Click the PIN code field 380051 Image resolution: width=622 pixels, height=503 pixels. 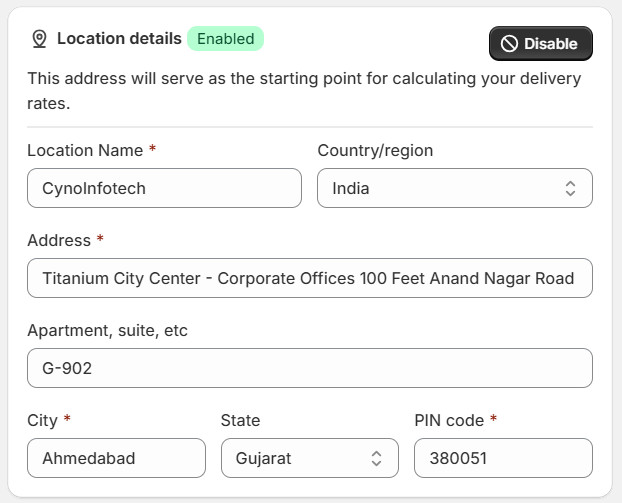point(503,458)
